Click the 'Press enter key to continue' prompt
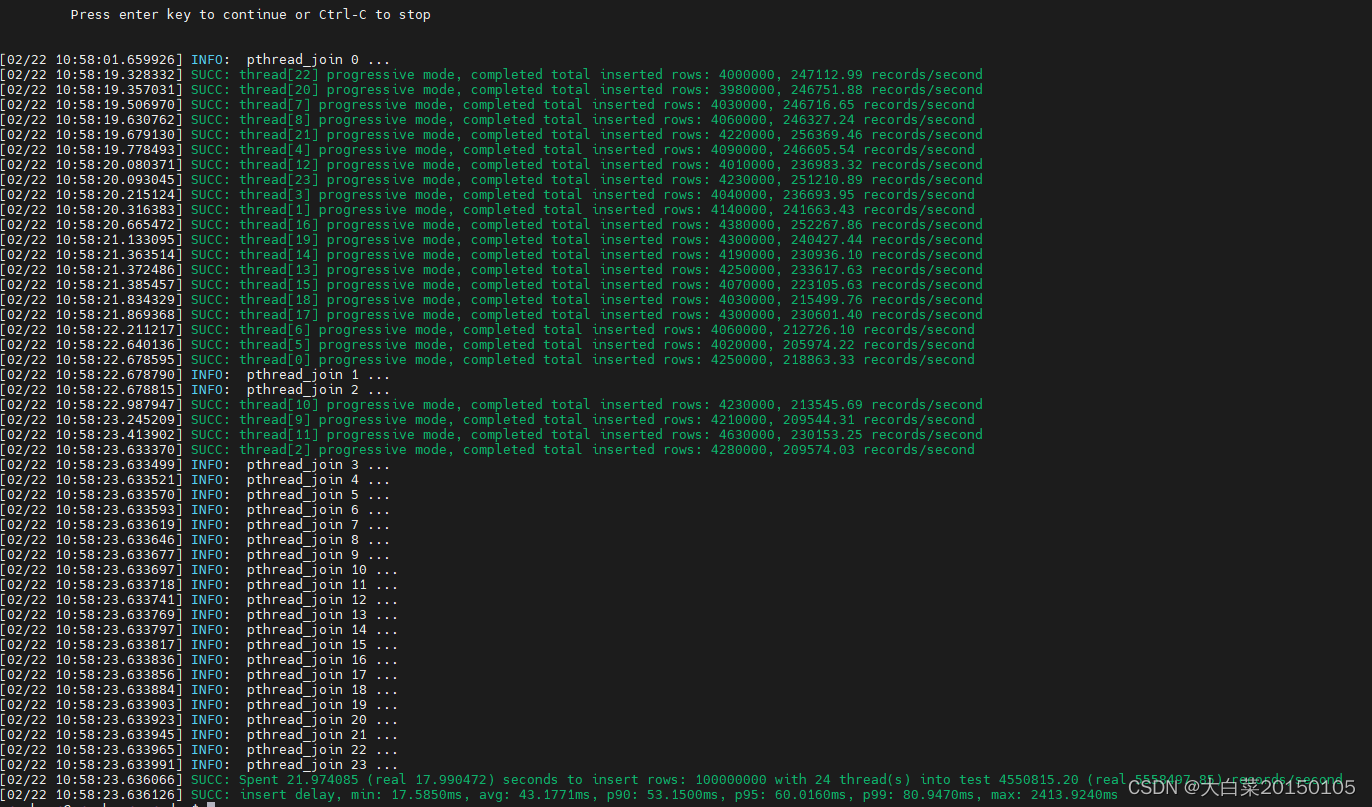The height and width of the screenshot is (807, 1372). [251, 15]
